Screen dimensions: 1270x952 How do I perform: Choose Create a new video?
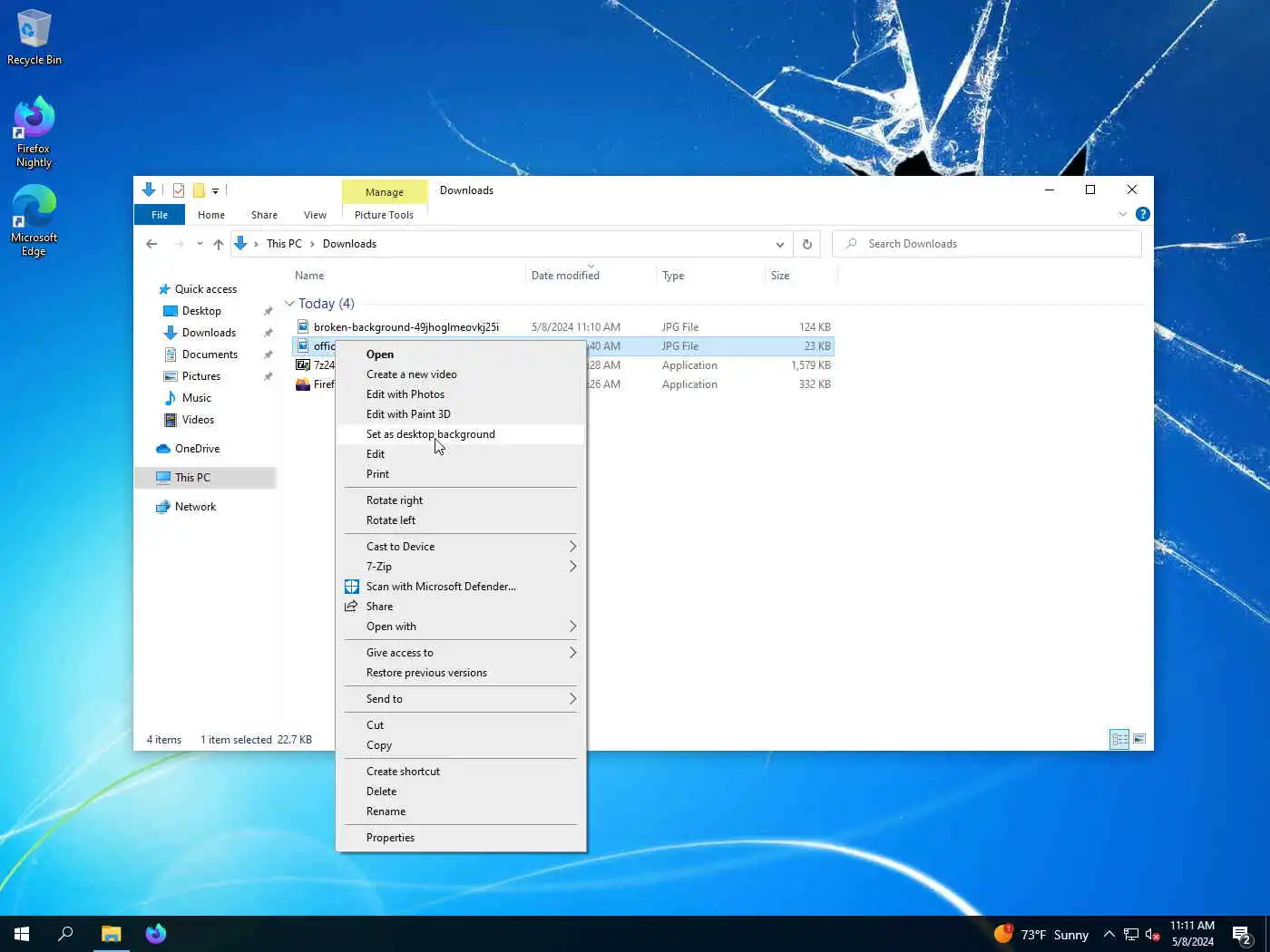point(461,374)
